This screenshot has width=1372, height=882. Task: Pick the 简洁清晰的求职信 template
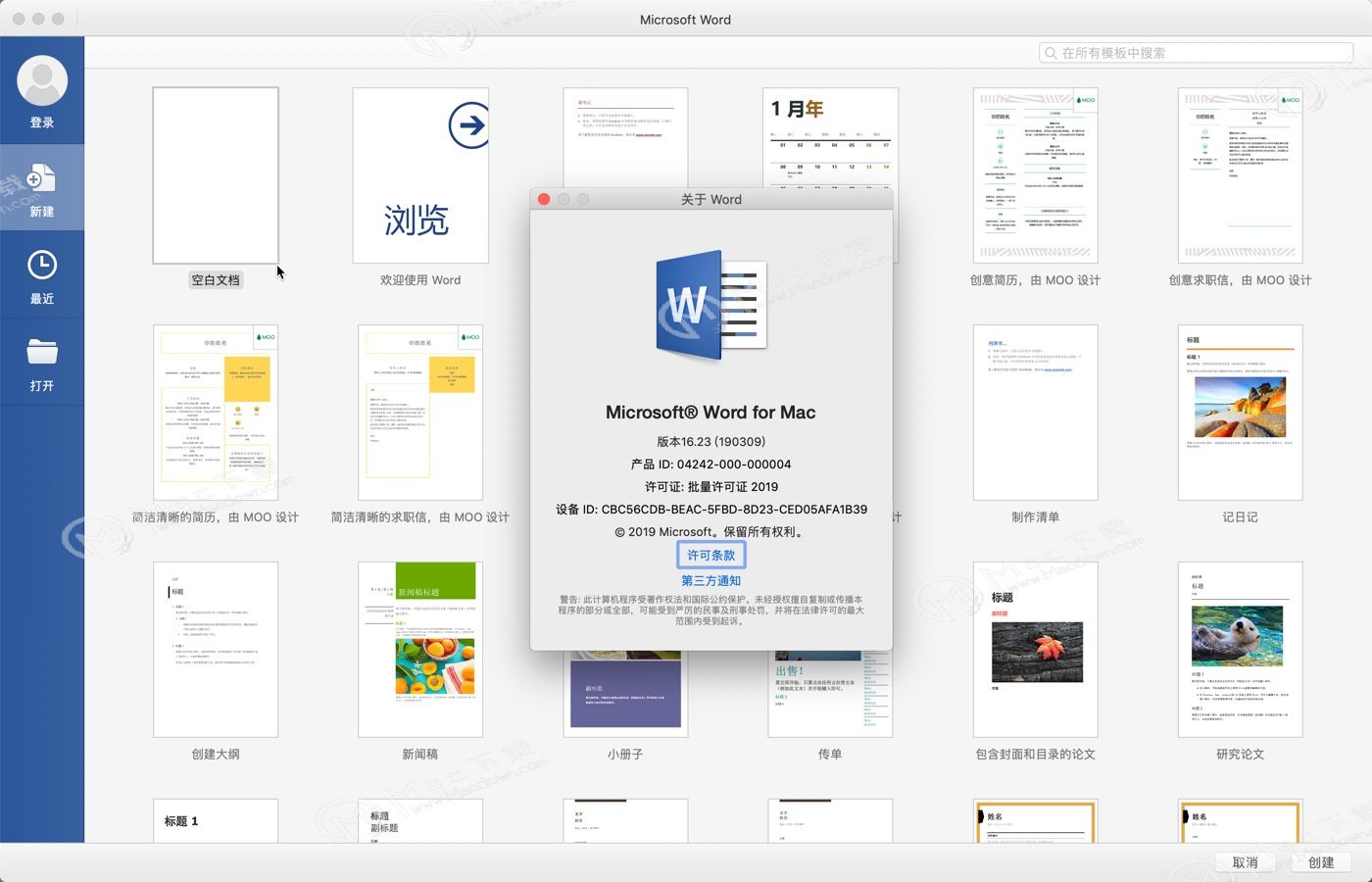tap(420, 413)
